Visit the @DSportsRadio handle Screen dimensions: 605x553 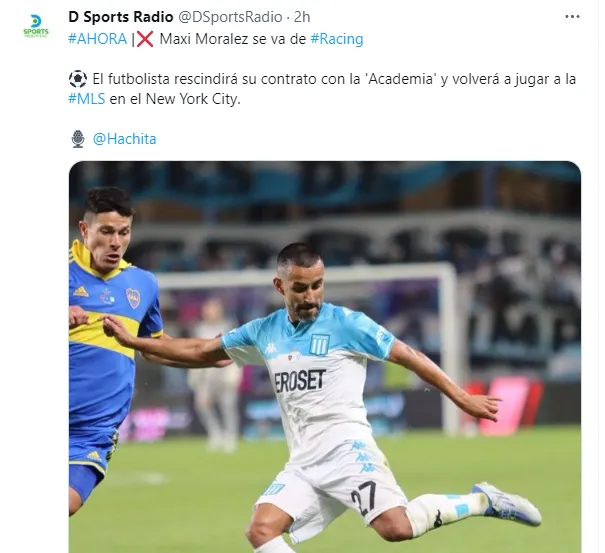[230, 17]
